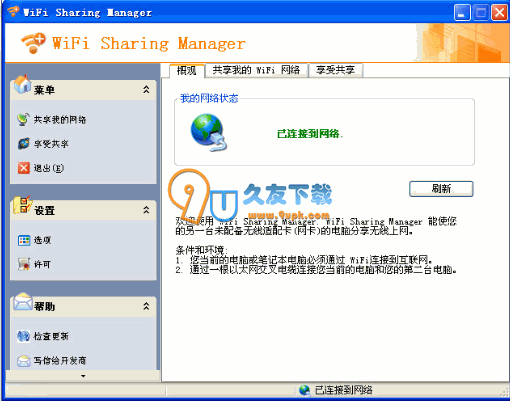Collapse the 菜单 panel with its chevron
Screen dimensions: 510x401
coord(146,89)
